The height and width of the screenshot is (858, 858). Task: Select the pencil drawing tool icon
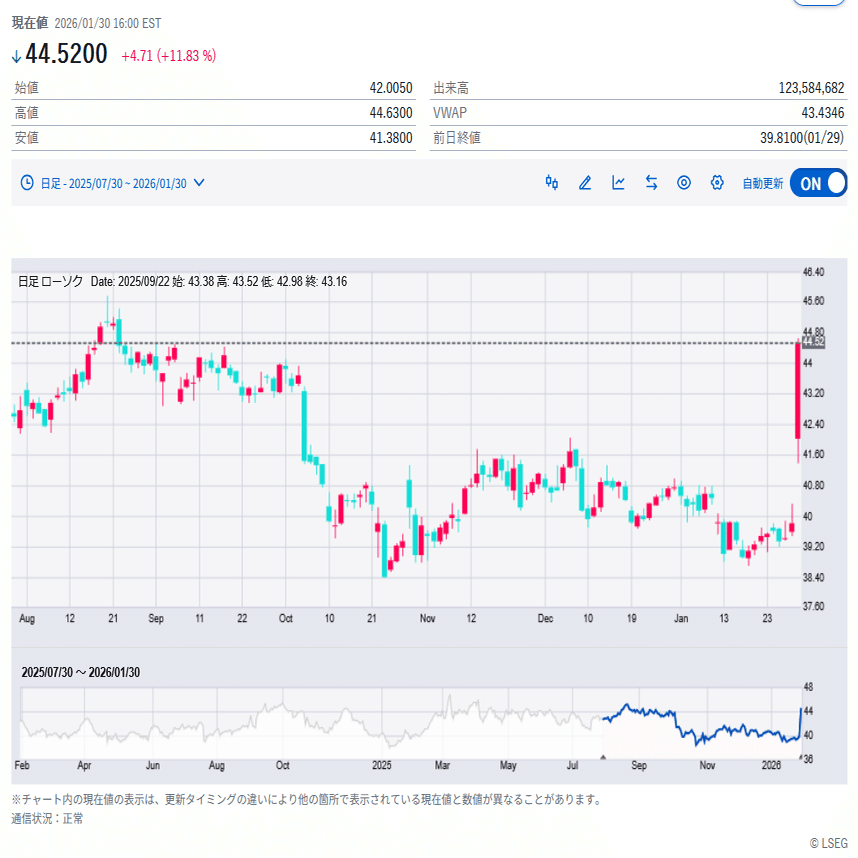point(585,183)
